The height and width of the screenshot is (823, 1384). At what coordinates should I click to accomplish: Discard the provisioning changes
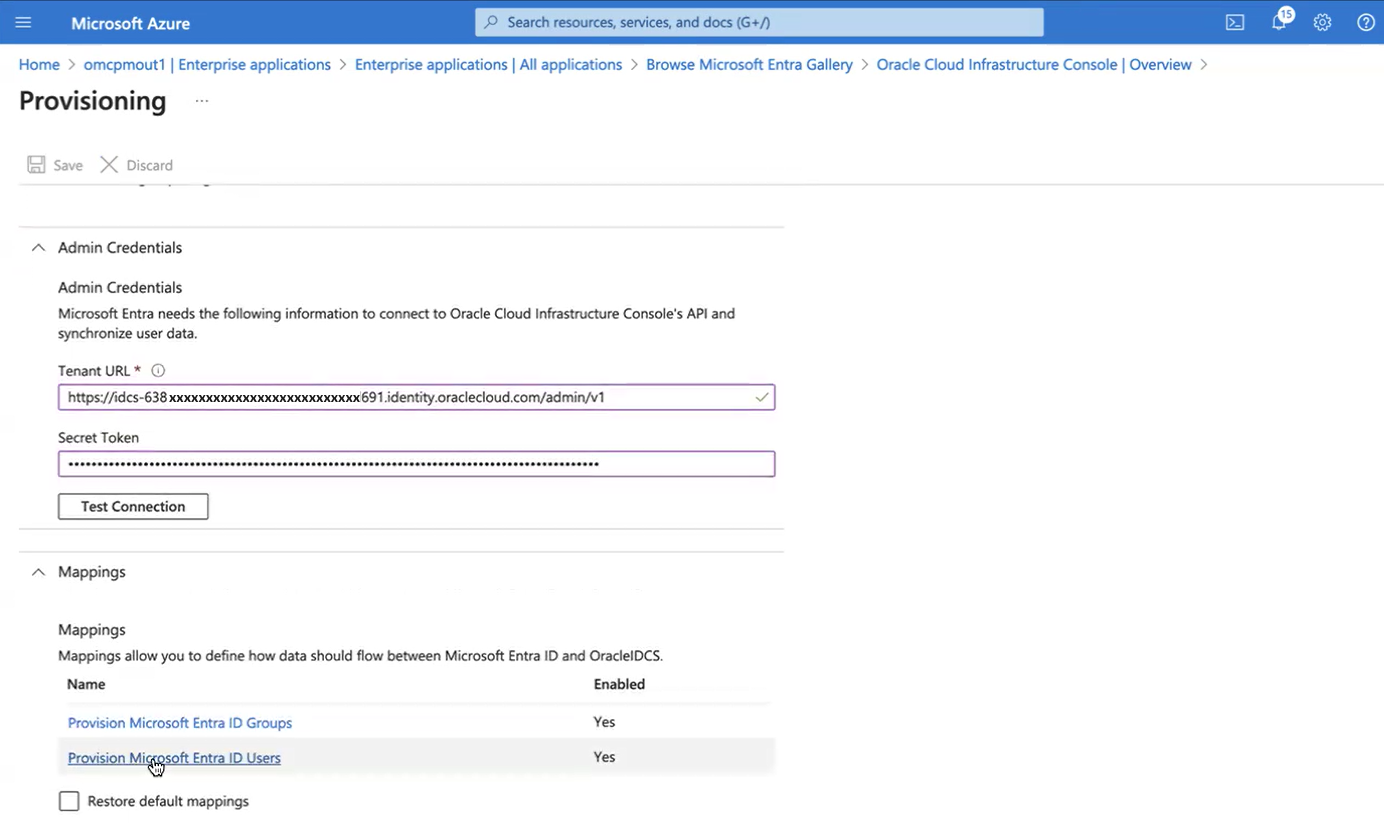(136, 164)
